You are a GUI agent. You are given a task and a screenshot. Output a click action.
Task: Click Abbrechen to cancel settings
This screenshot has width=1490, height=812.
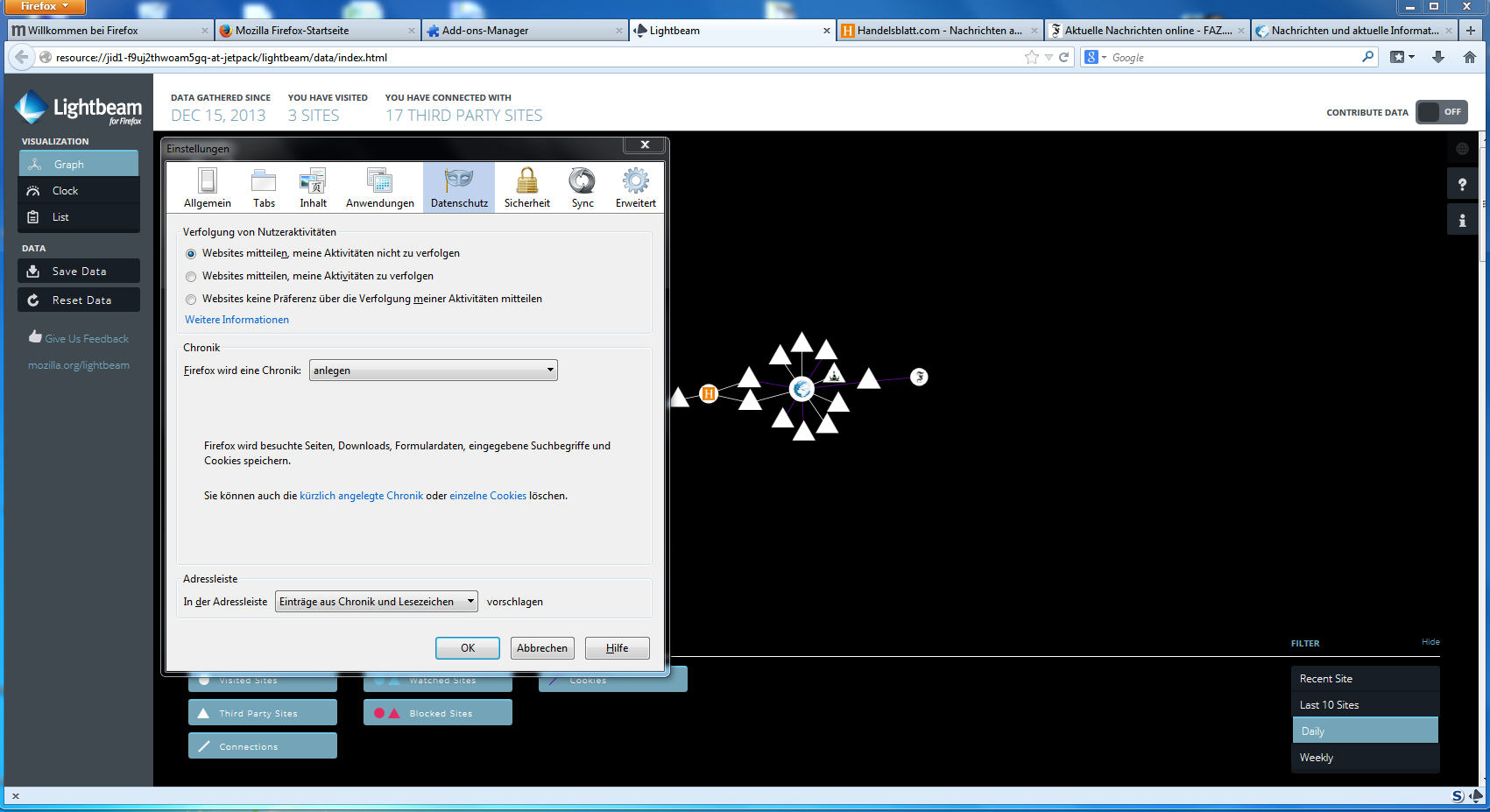click(x=542, y=648)
